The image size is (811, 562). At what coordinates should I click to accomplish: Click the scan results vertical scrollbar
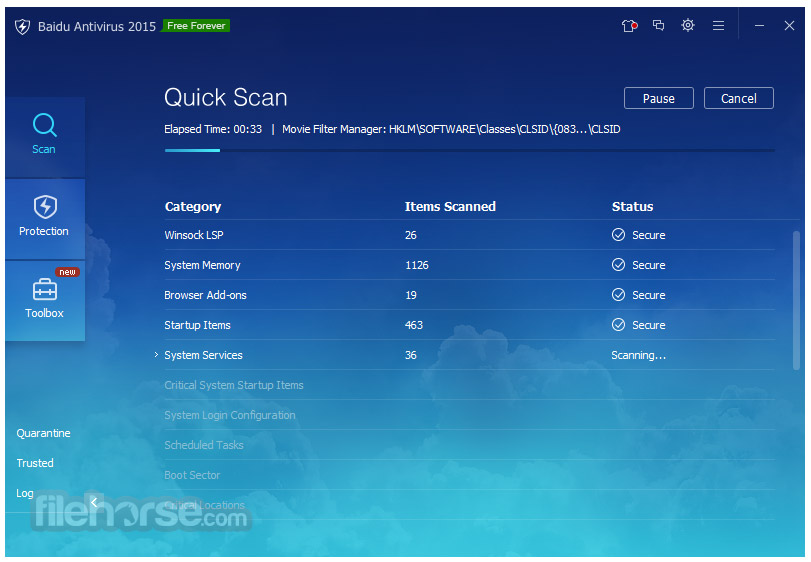pyautogui.click(x=796, y=300)
